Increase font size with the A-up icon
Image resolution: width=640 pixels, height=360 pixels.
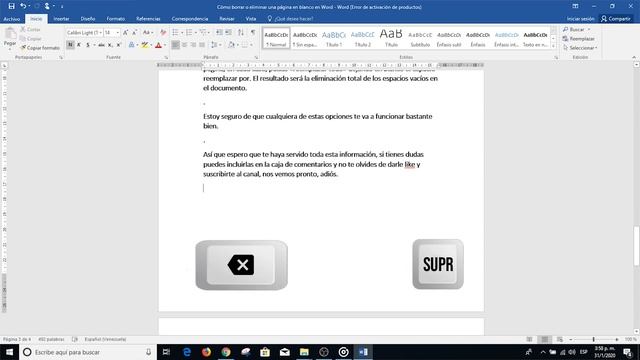click(x=126, y=32)
